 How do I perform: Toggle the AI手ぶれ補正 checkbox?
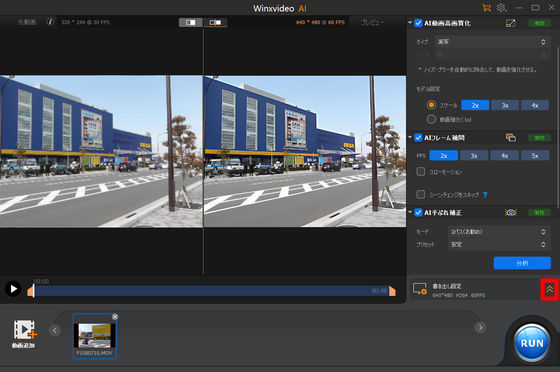[x=418, y=212]
